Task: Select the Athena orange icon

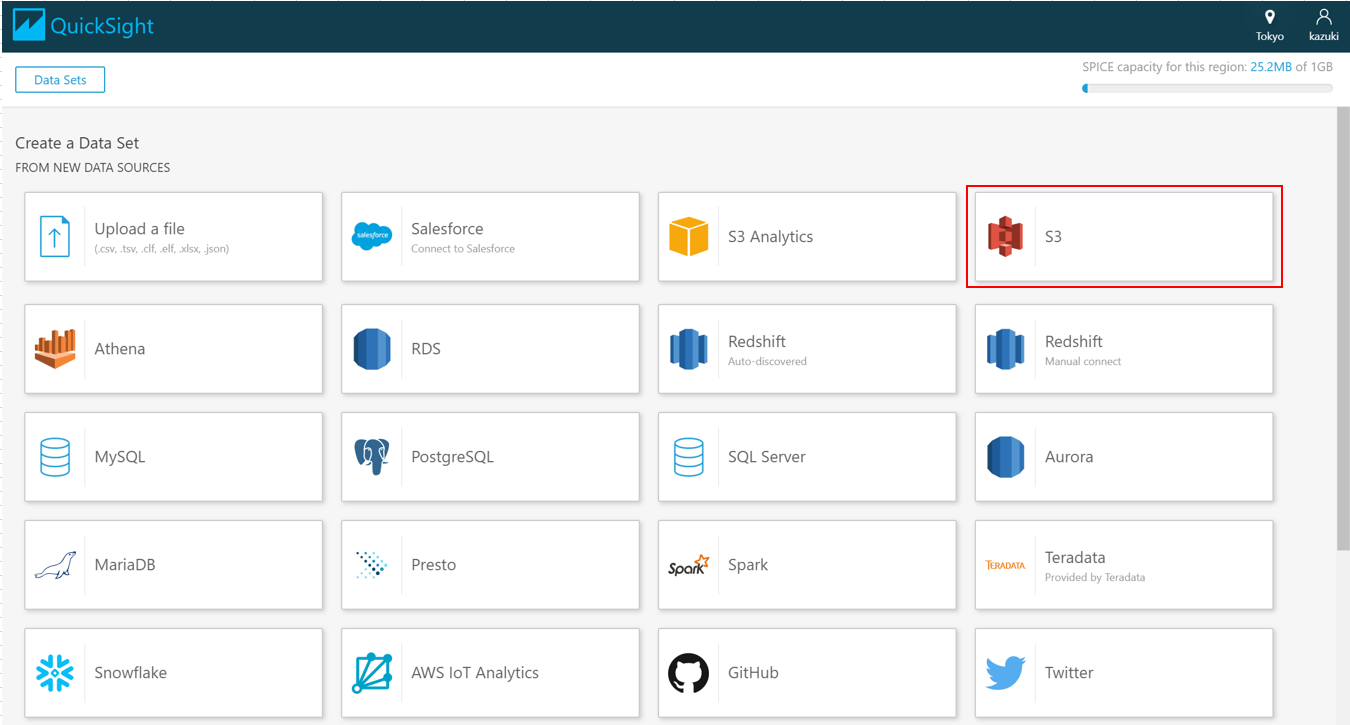Action: (x=55, y=349)
